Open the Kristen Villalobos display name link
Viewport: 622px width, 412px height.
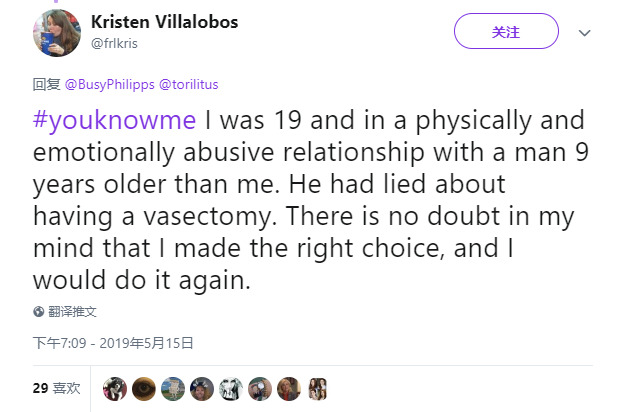point(165,22)
